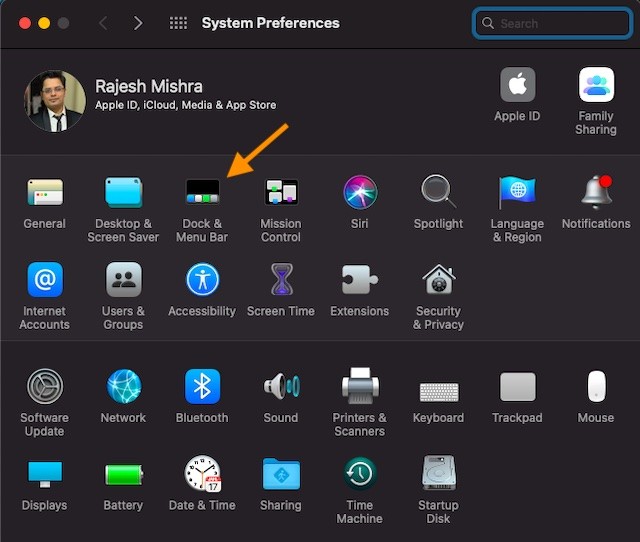Minimize the window with yellow button

[44, 23]
